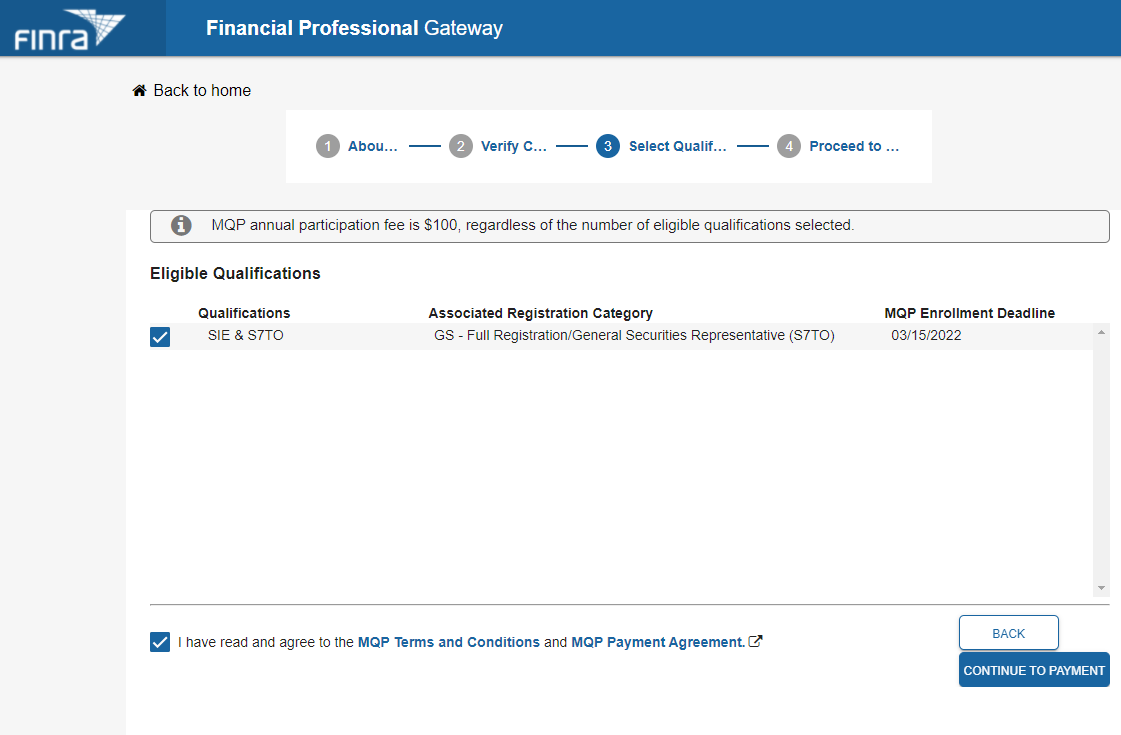Click the info icon in the fee notice
Screen dimensions: 1121x735
click(x=181, y=226)
